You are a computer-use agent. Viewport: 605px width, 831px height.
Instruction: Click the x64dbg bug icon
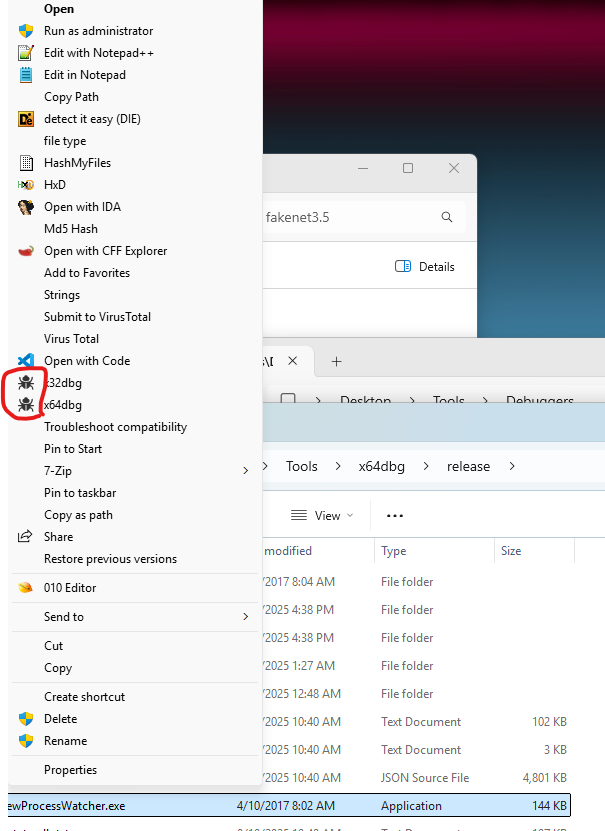coord(26,405)
